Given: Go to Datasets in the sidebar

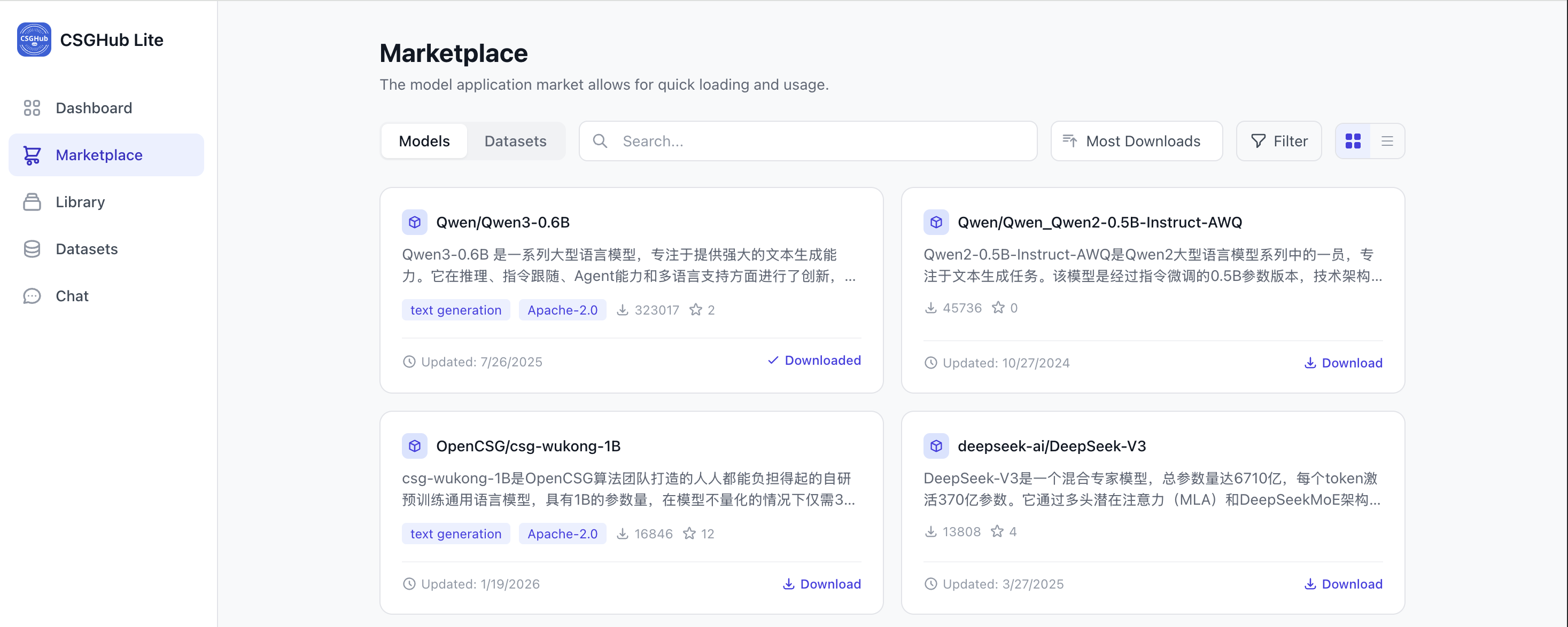Looking at the screenshot, I should (87, 249).
